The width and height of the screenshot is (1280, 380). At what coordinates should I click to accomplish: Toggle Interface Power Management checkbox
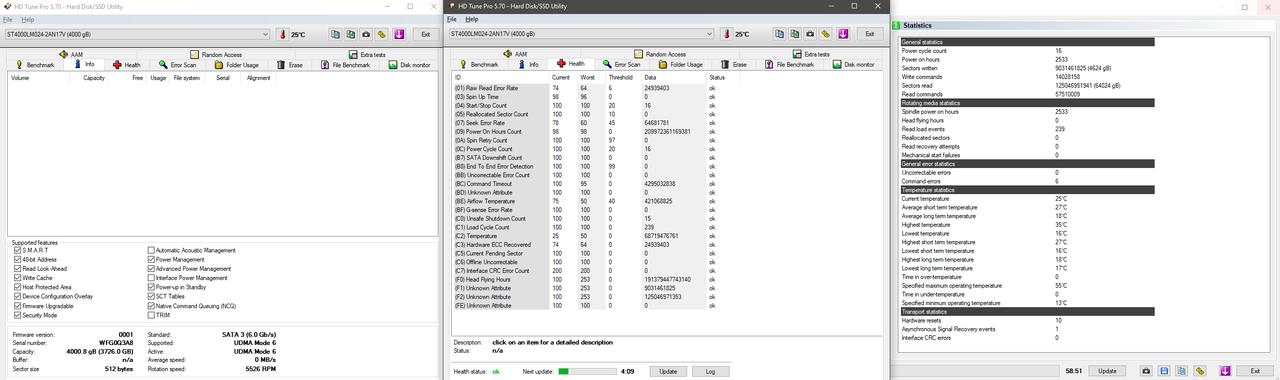coord(152,278)
